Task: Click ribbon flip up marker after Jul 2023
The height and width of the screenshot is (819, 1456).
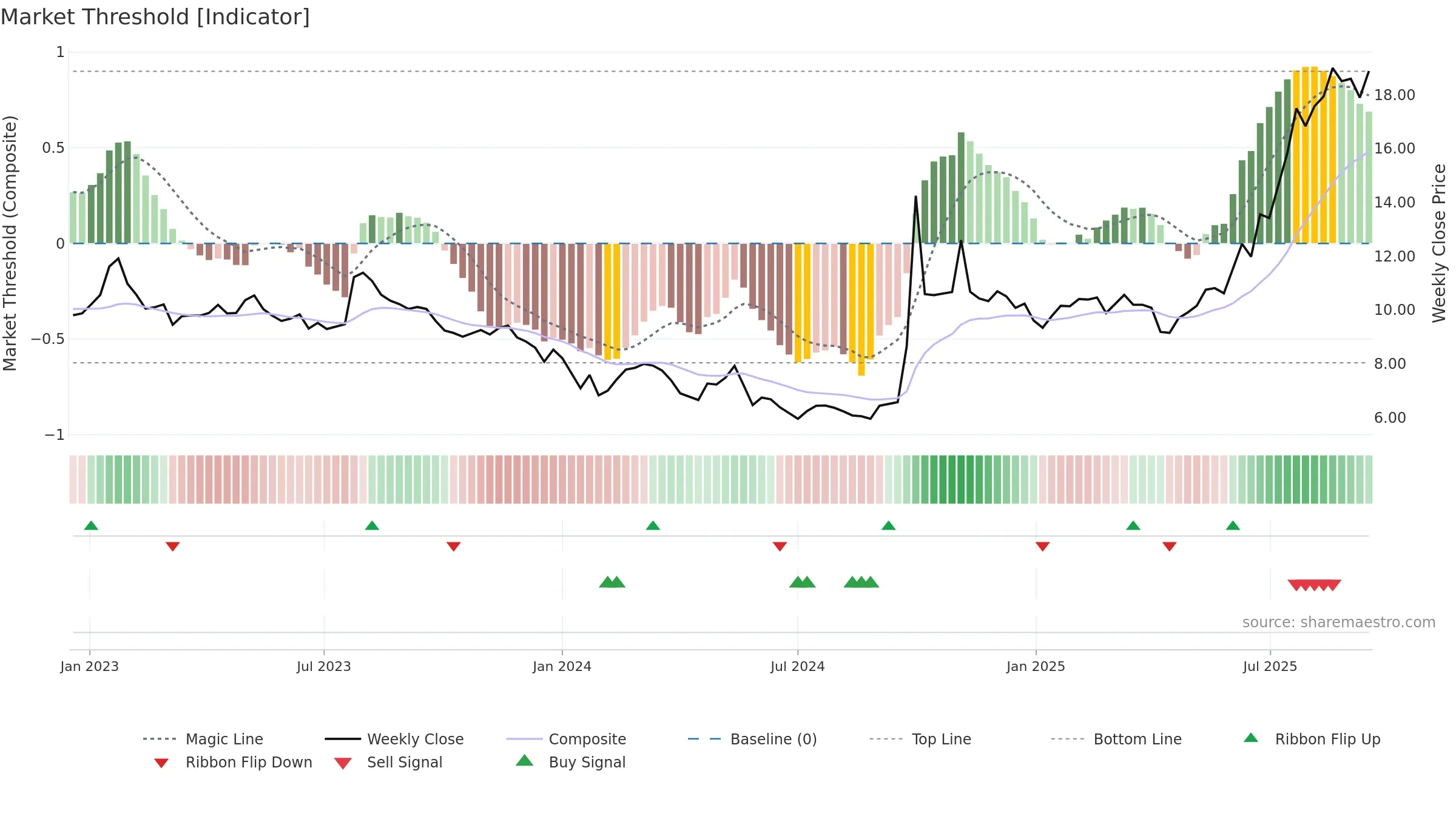Action: click(x=372, y=525)
